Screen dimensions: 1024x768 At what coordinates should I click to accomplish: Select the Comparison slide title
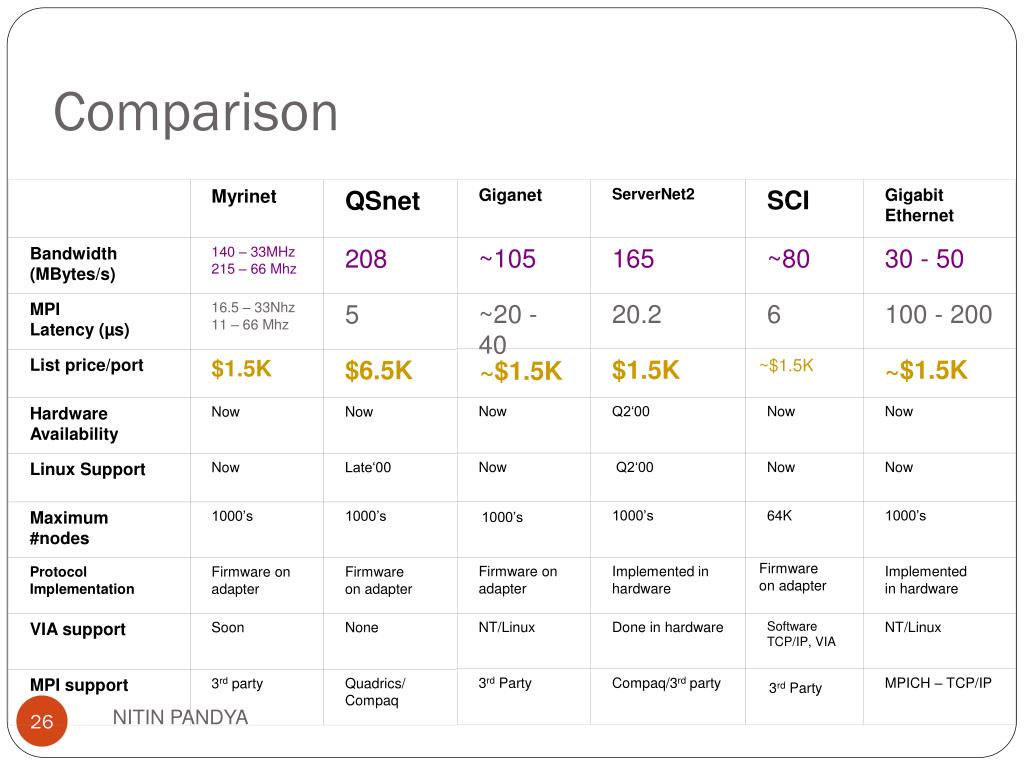click(x=195, y=112)
